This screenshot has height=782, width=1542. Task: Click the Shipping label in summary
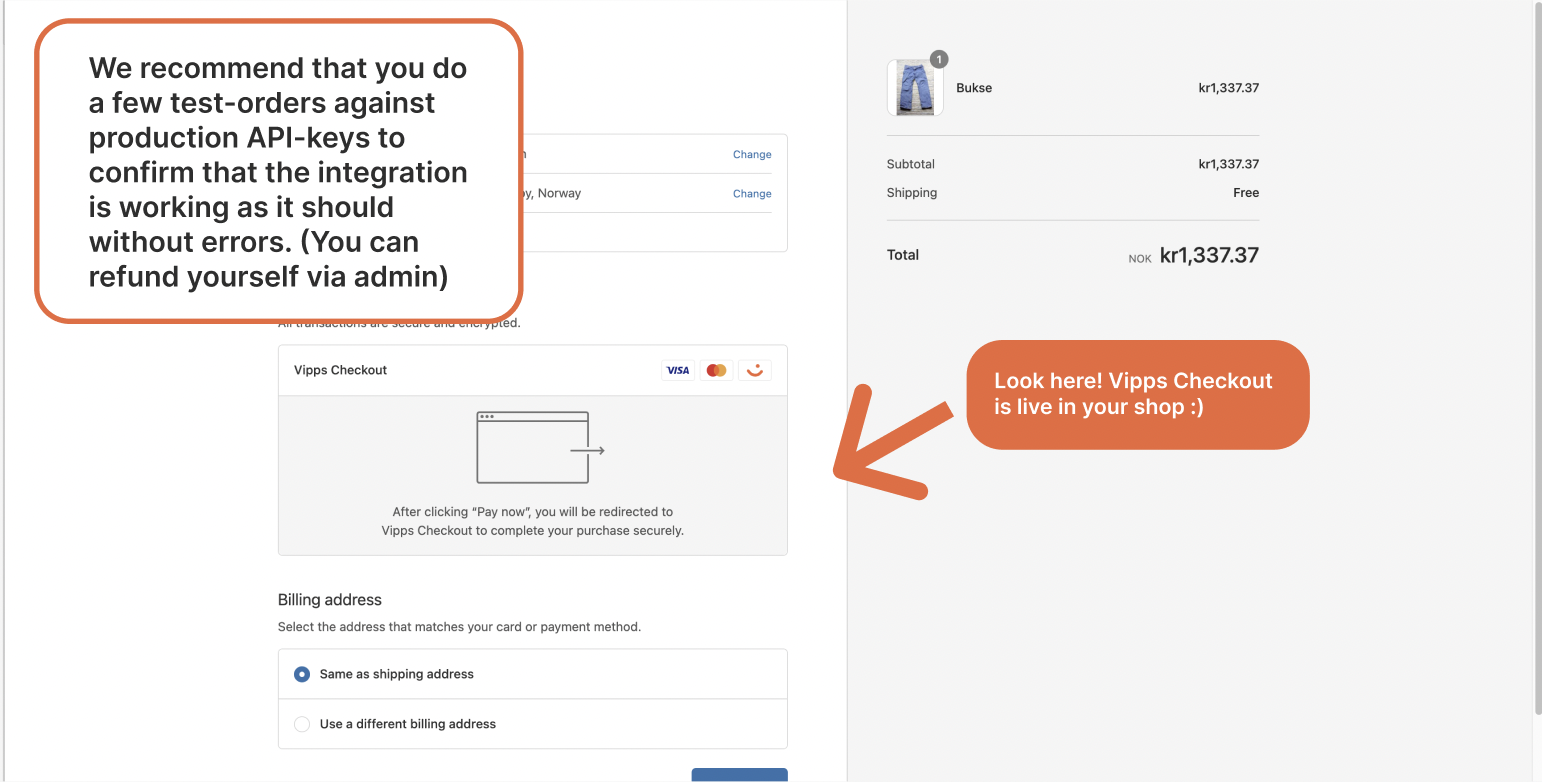912,193
